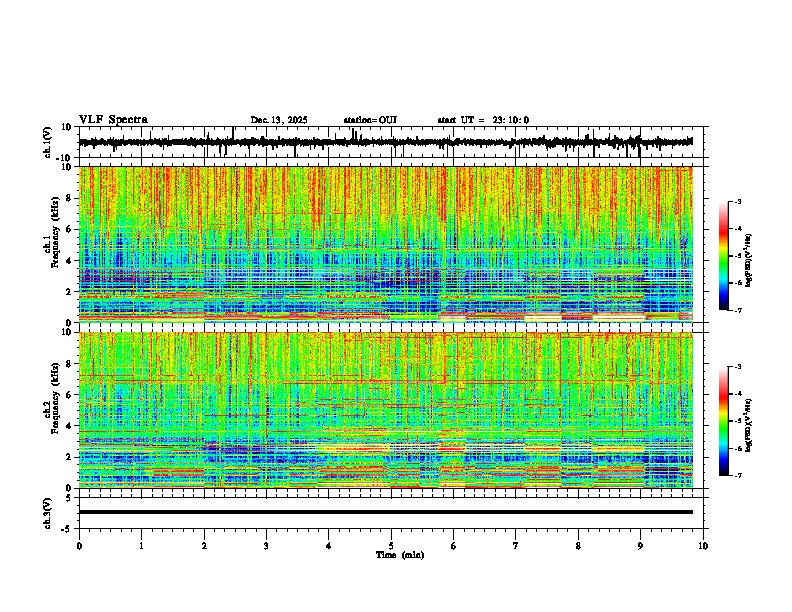Click the "1" tick on the time axis
Image resolution: width=792 pixels, height=612 pixels.
click(x=141, y=546)
